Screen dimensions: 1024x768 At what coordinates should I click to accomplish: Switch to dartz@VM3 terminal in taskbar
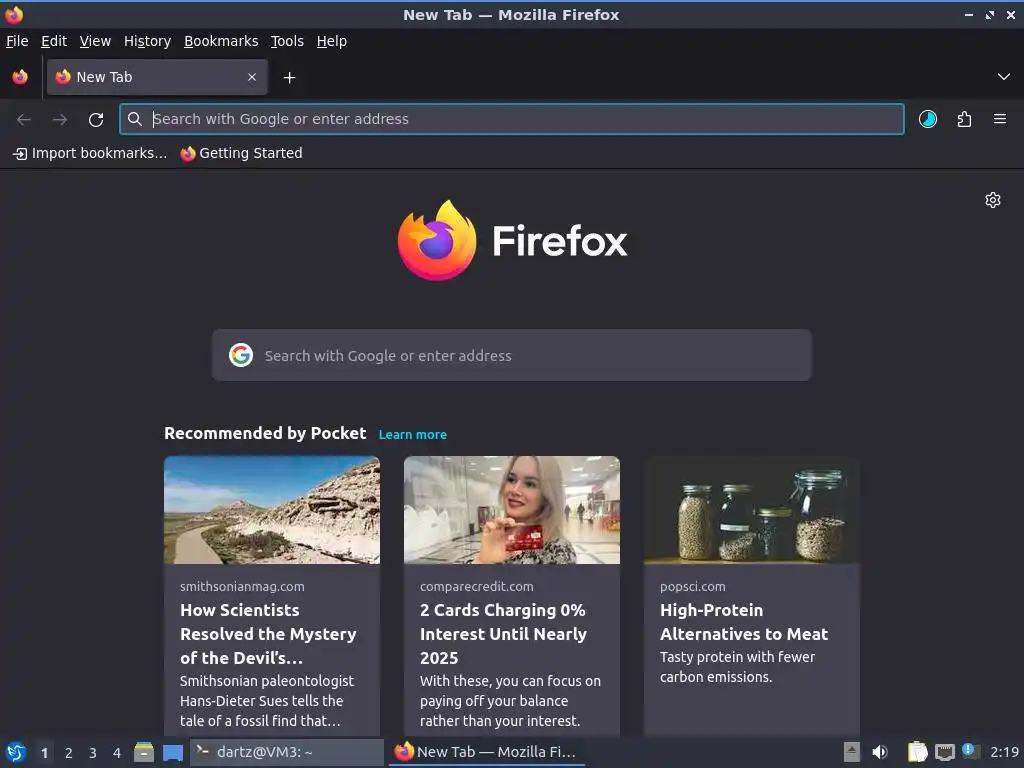click(x=287, y=752)
